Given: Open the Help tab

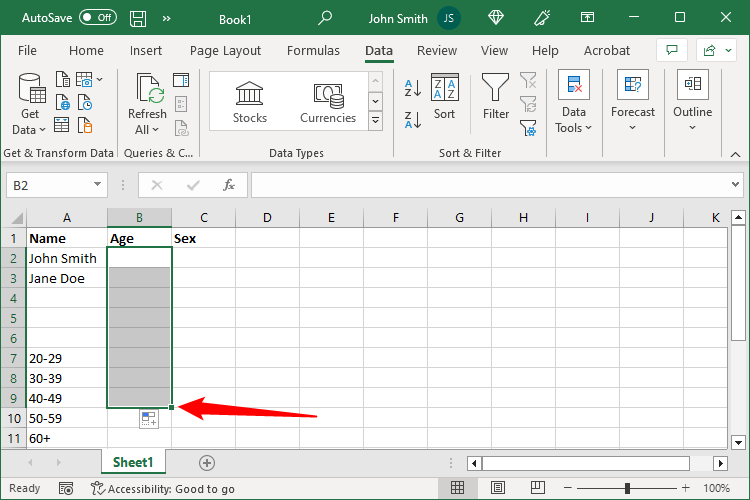Looking at the screenshot, I should tap(545, 50).
